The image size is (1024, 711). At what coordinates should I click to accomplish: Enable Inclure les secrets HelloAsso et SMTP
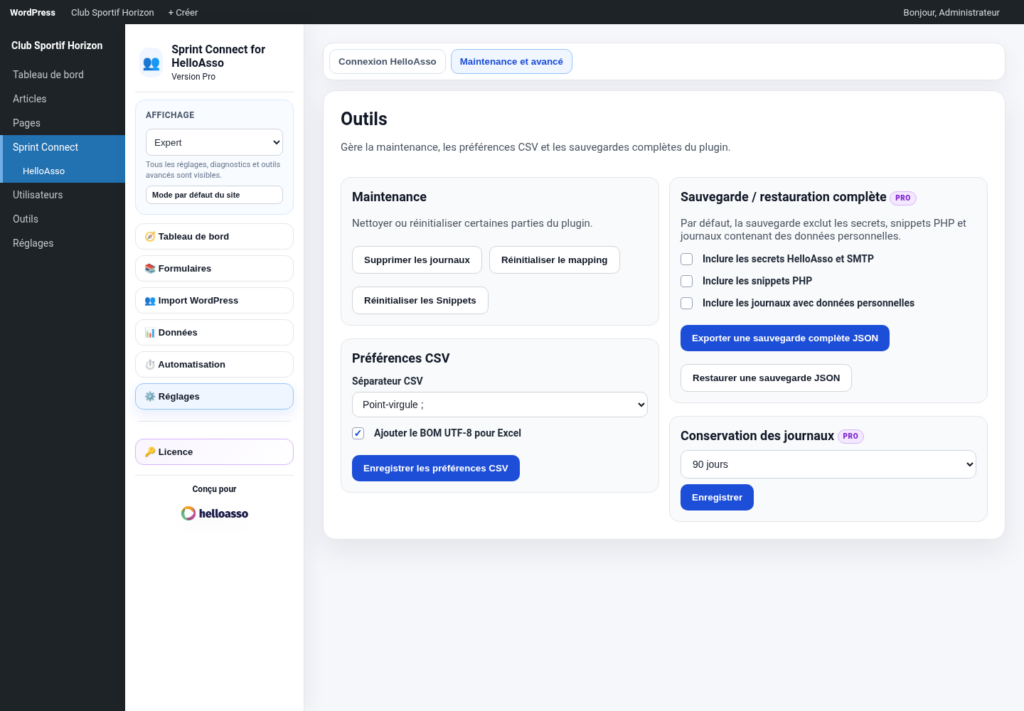tap(686, 259)
